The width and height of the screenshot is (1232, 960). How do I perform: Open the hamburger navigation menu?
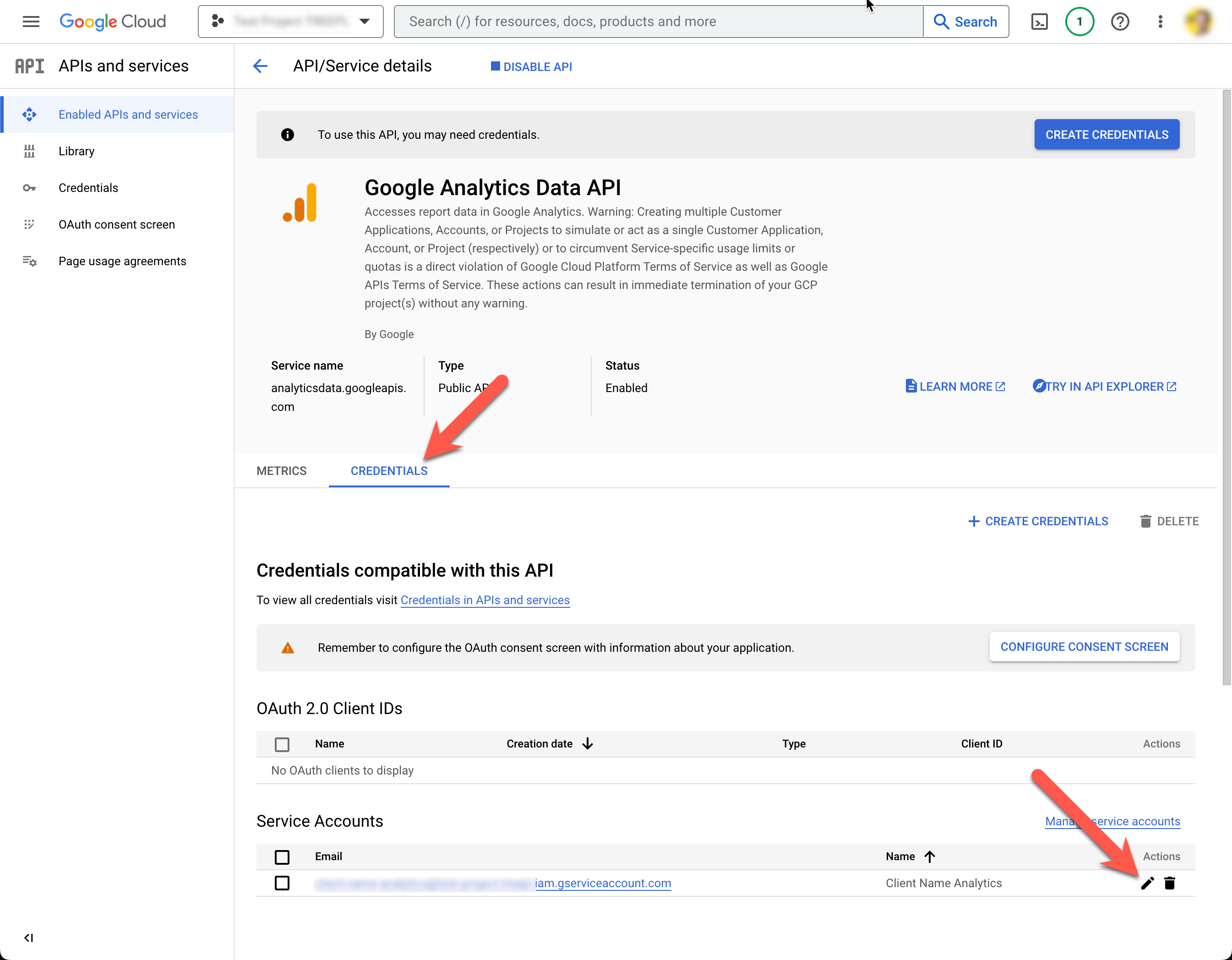click(x=31, y=22)
